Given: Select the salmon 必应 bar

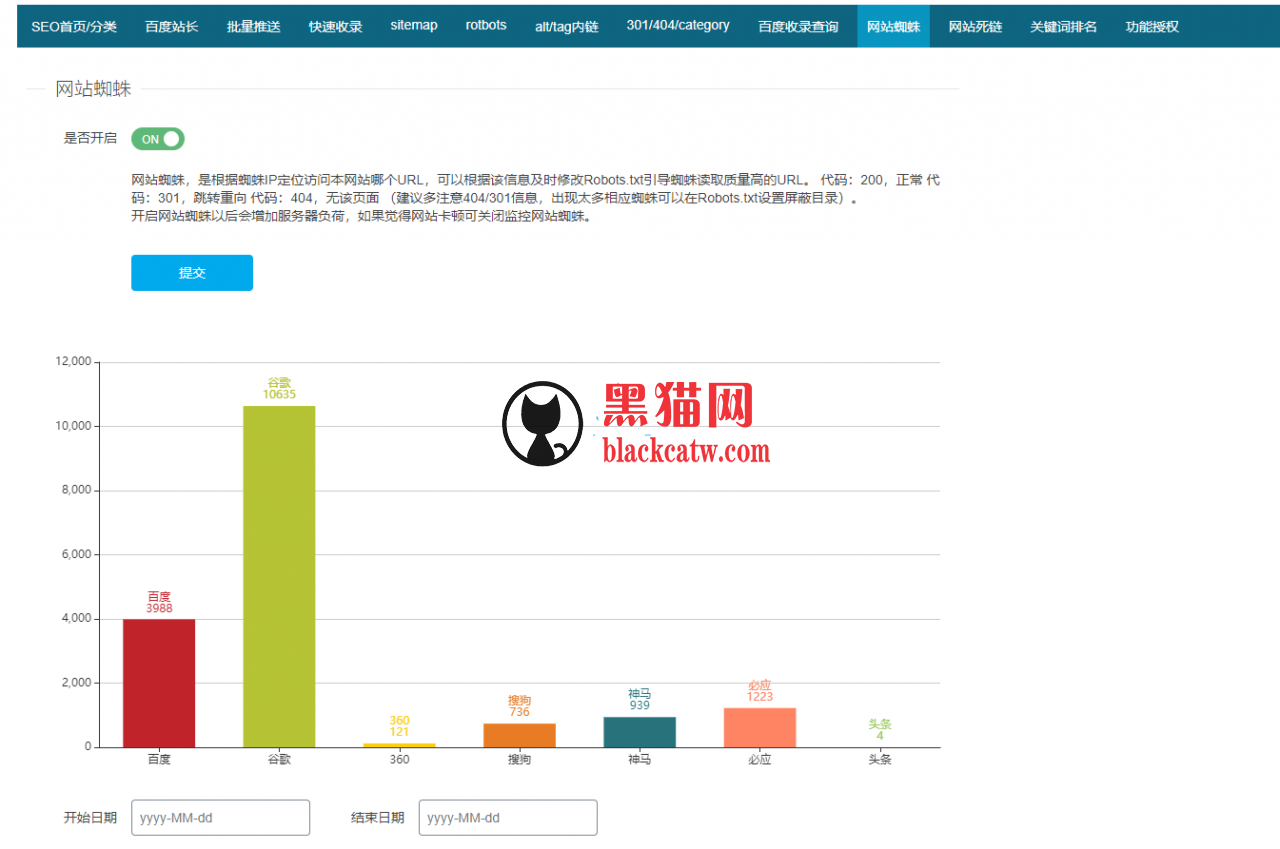Looking at the screenshot, I should pos(760,727).
